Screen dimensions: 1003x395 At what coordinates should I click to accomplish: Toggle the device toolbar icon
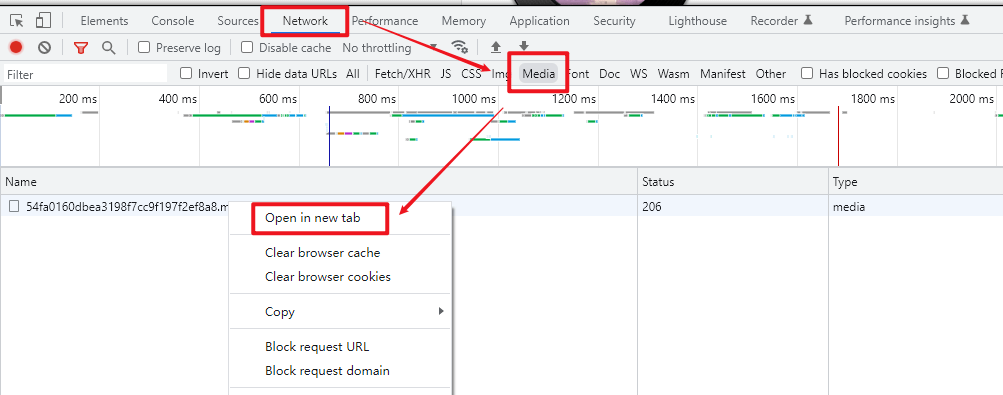(x=43, y=20)
